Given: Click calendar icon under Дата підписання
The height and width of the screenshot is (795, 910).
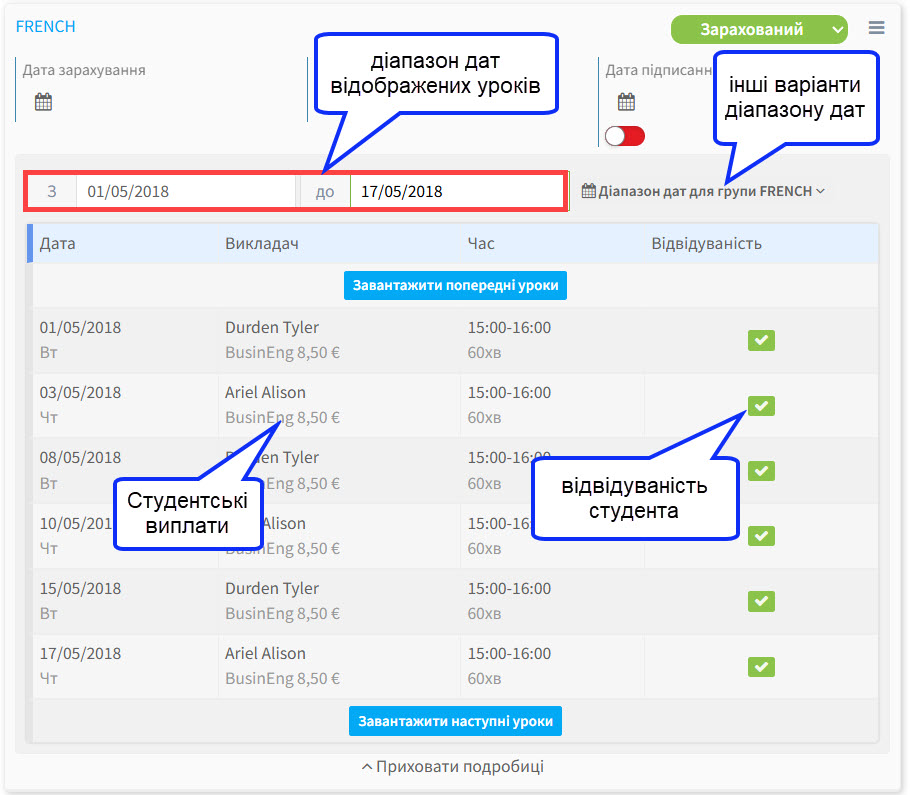Looking at the screenshot, I should click(626, 101).
